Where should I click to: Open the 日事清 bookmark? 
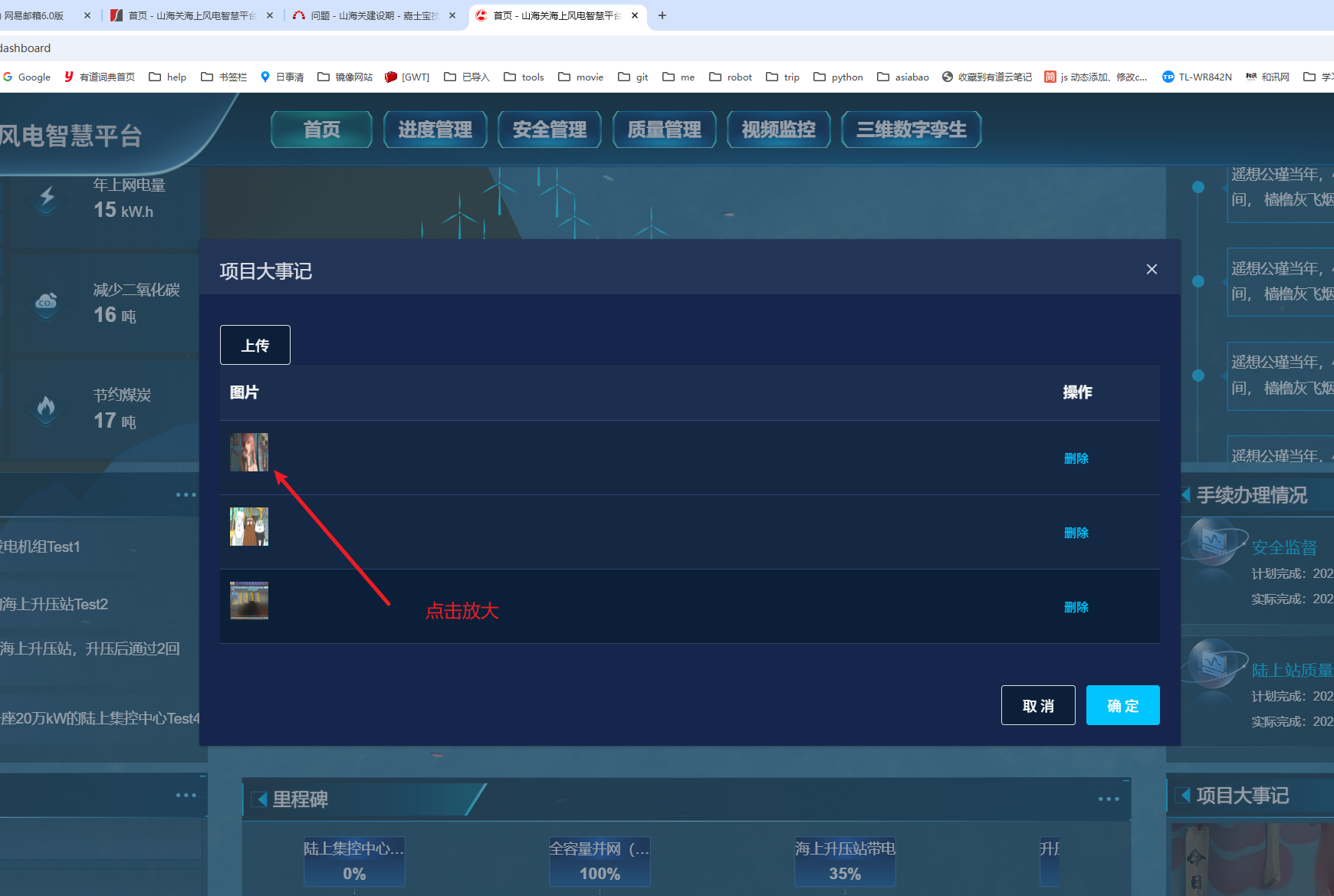[x=282, y=77]
